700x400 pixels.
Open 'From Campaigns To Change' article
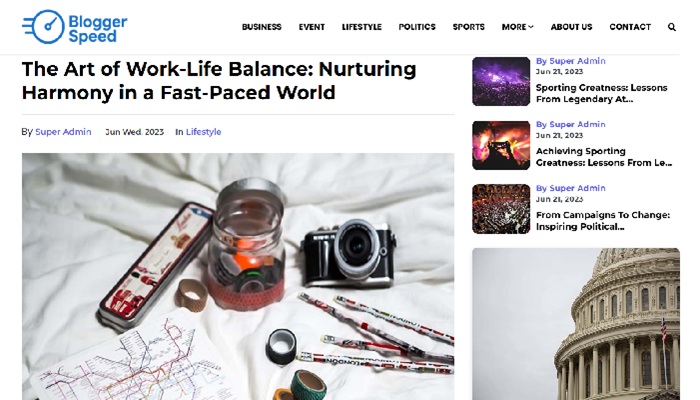[603, 221]
